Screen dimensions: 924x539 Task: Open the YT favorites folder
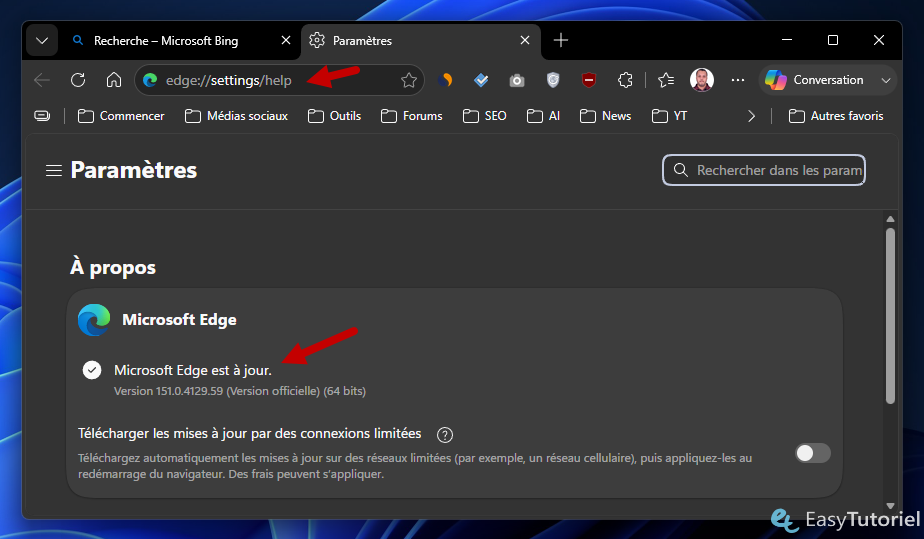click(669, 116)
